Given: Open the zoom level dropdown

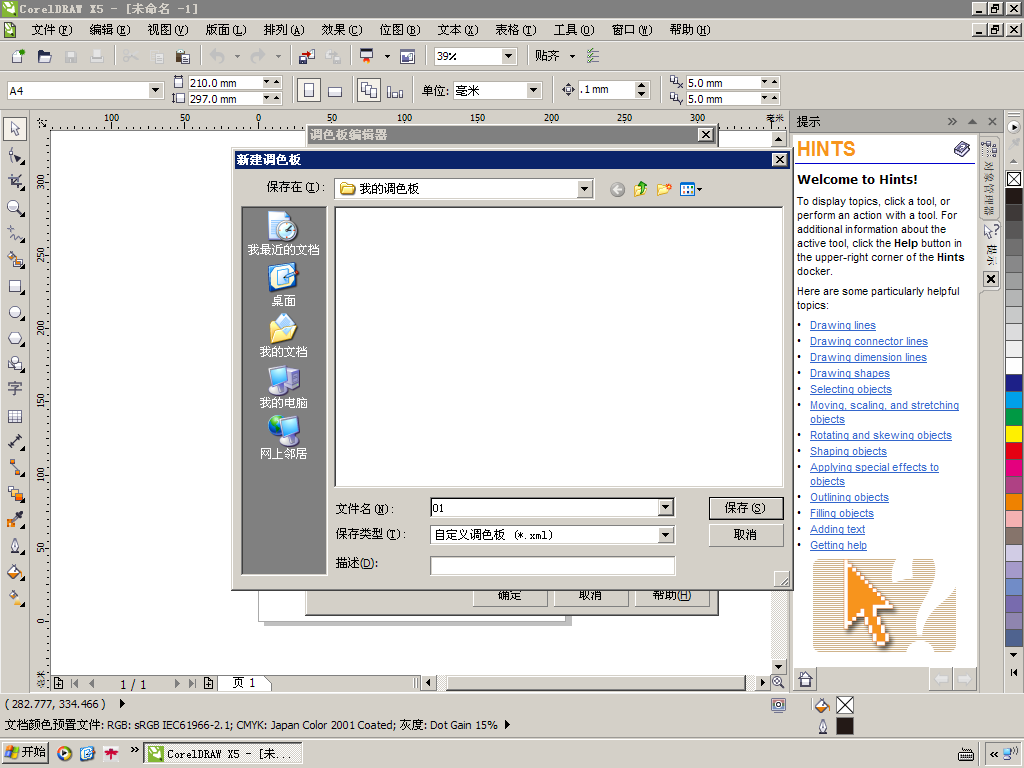Looking at the screenshot, I should (509, 56).
